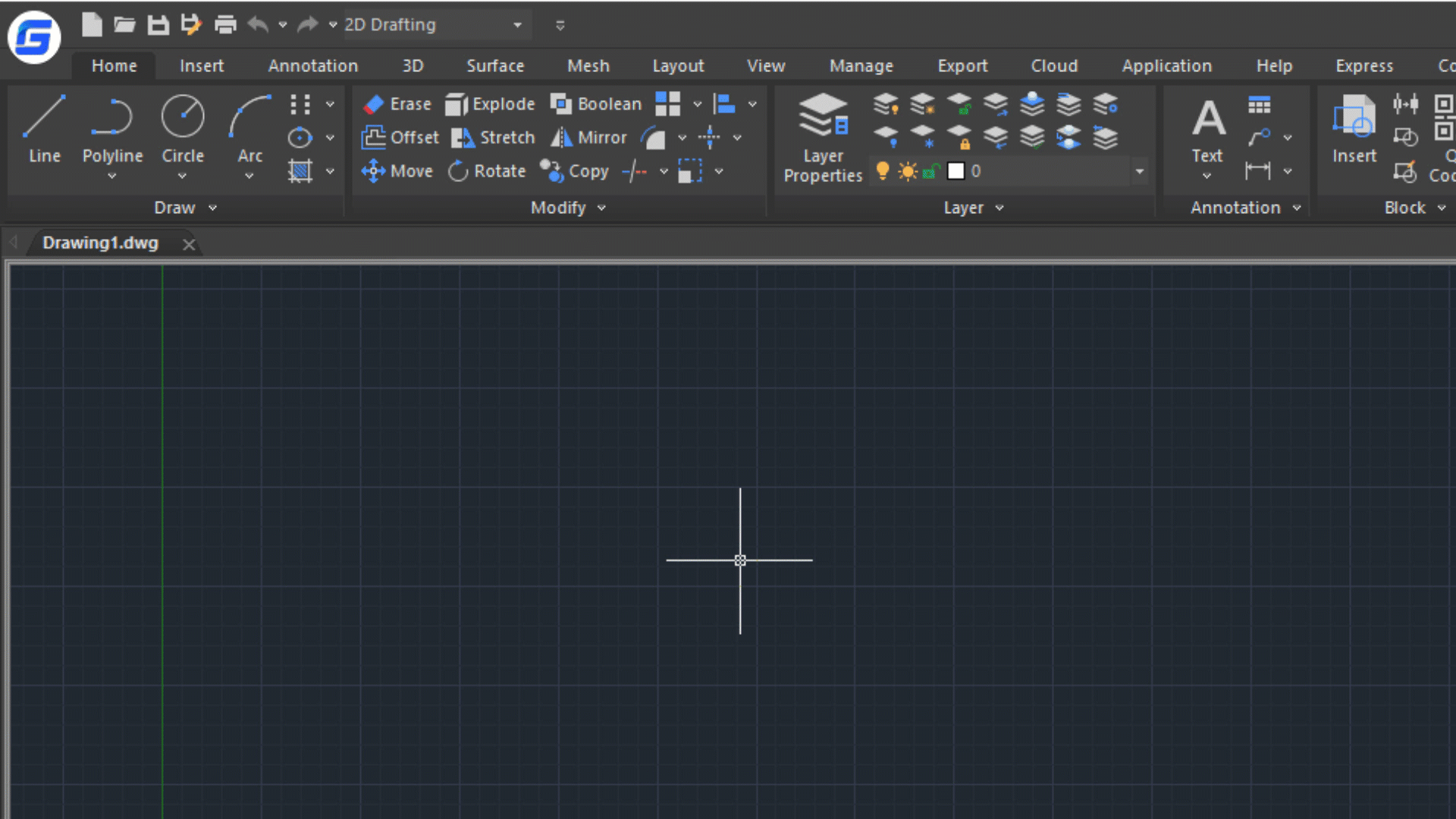1456x819 pixels.
Task: Expand the Draw panel options
Action: [x=213, y=208]
